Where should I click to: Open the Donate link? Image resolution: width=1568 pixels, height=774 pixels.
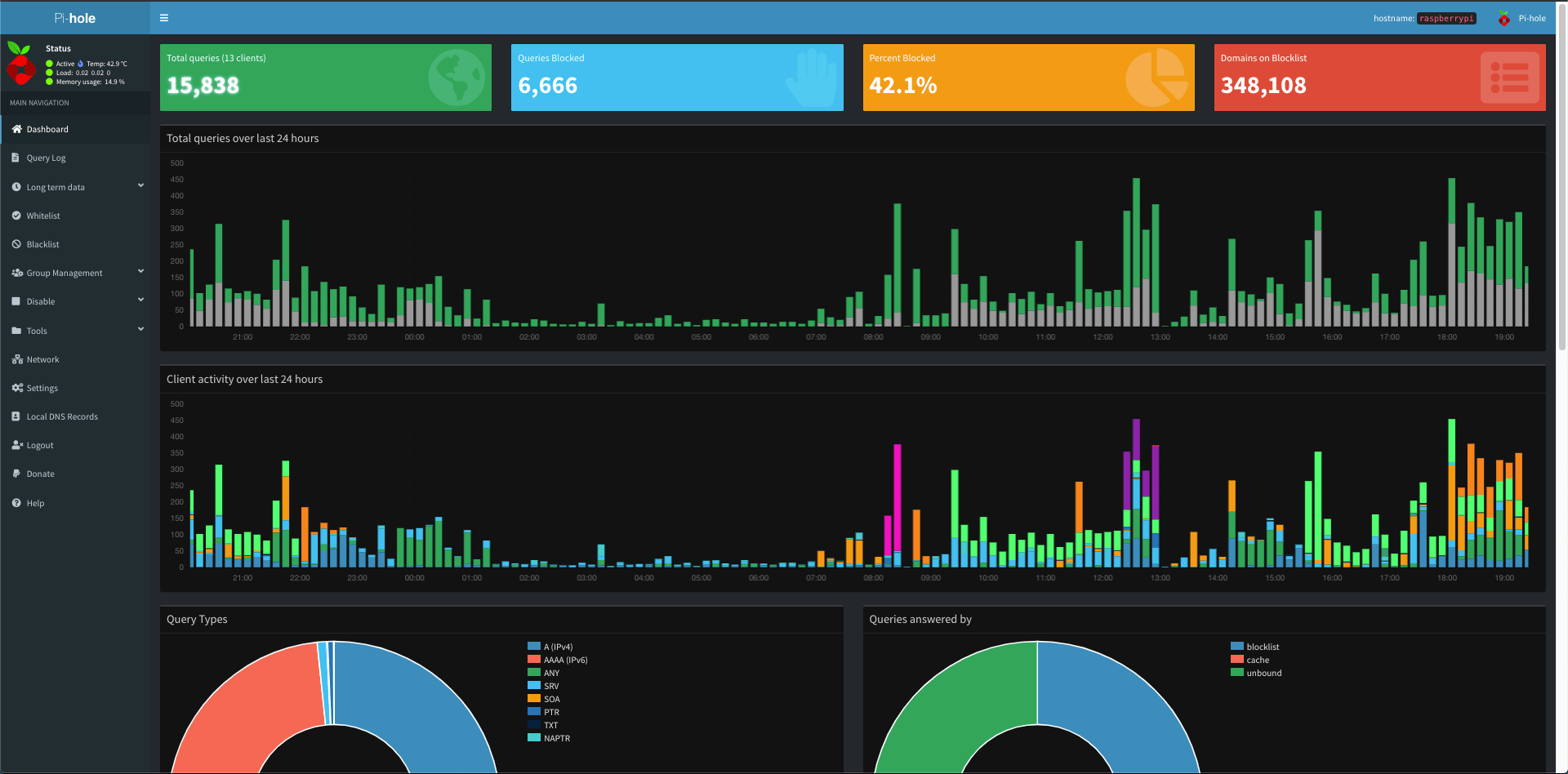click(75, 474)
